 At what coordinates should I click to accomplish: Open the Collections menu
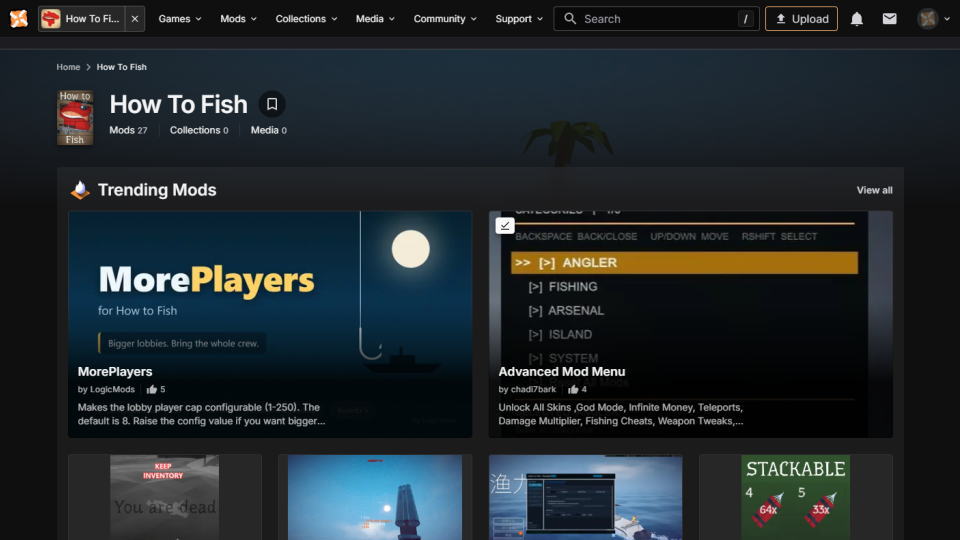click(x=306, y=19)
